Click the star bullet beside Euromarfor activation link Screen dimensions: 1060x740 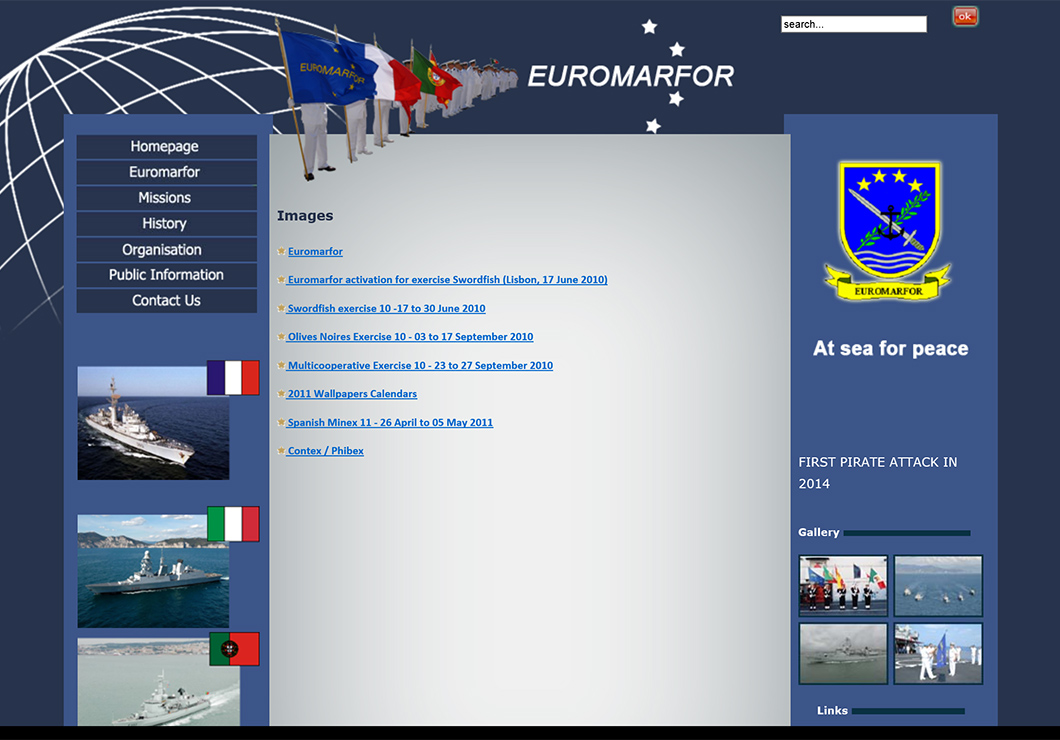click(x=281, y=280)
